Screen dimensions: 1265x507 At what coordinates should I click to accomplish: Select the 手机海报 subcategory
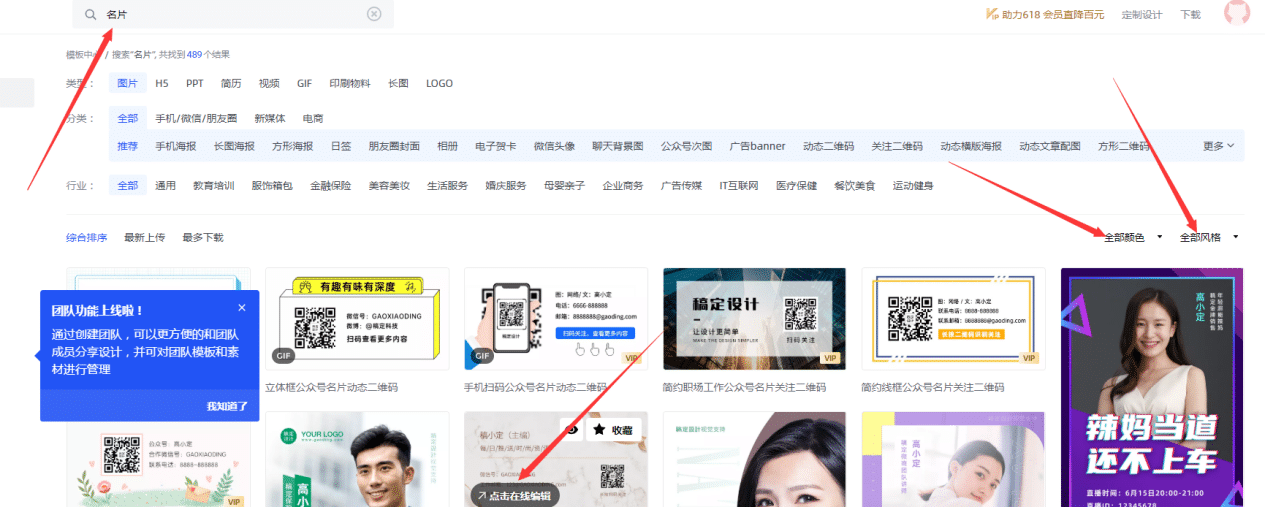click(x=176, y=146)
